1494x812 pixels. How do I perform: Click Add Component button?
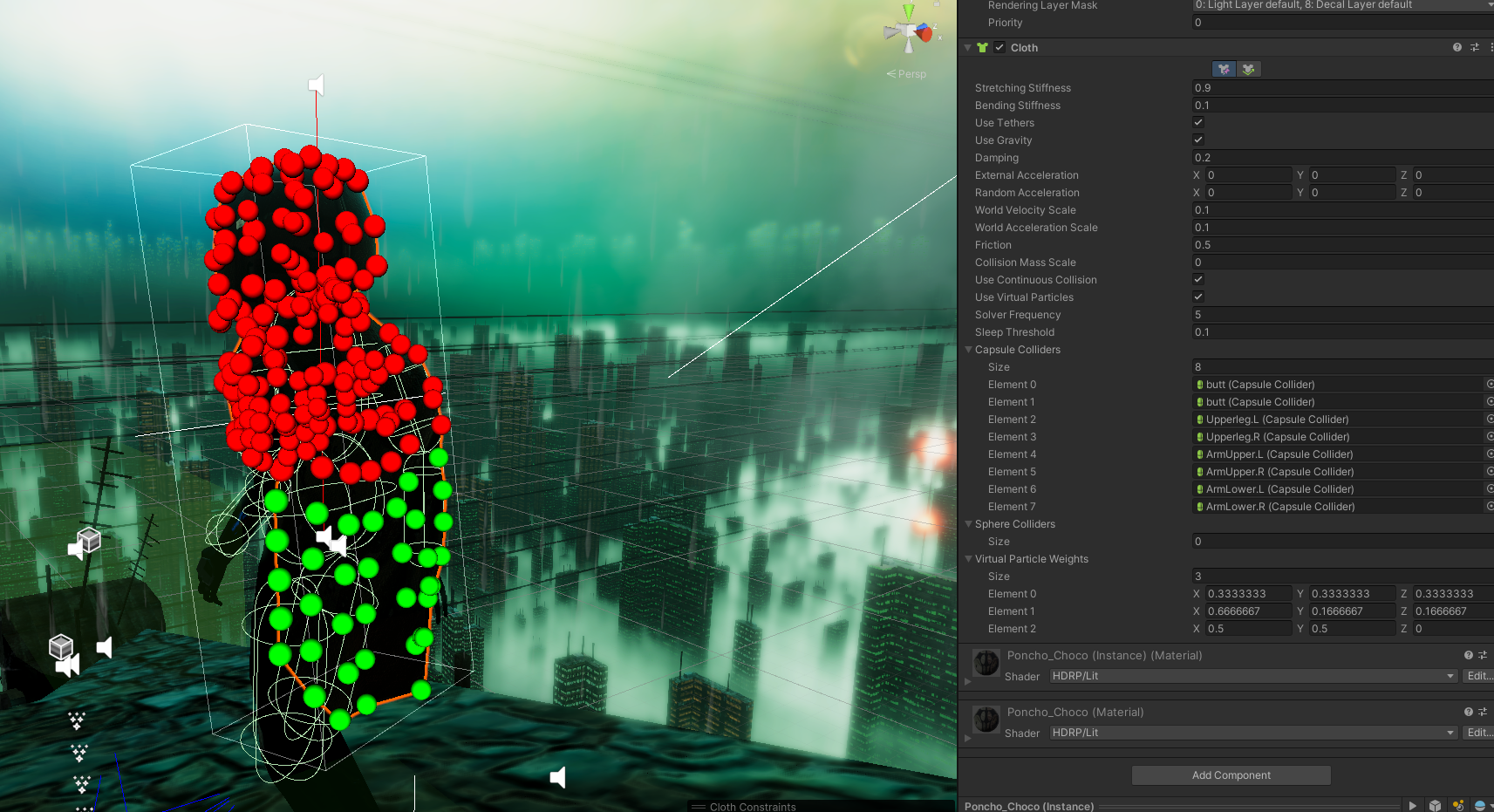click(1231, 775)
